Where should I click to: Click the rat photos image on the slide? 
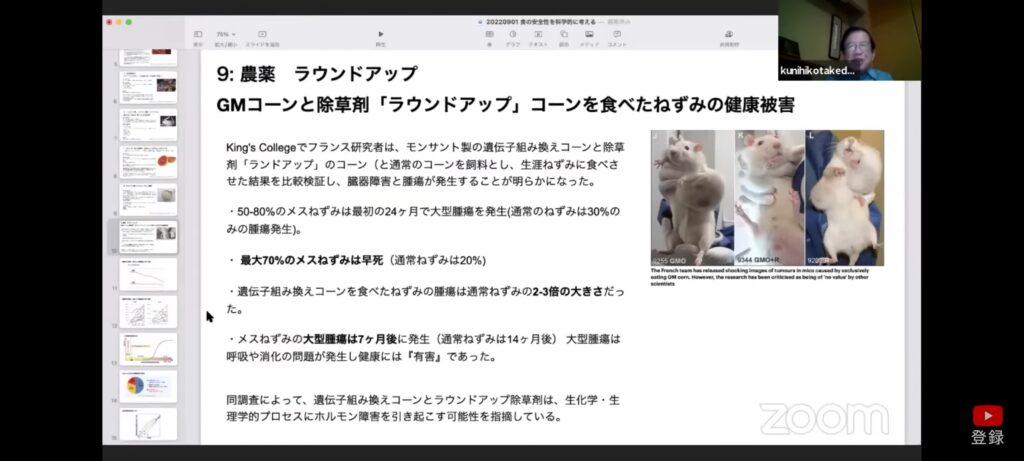pyautogui.click(x=767, y=198)
